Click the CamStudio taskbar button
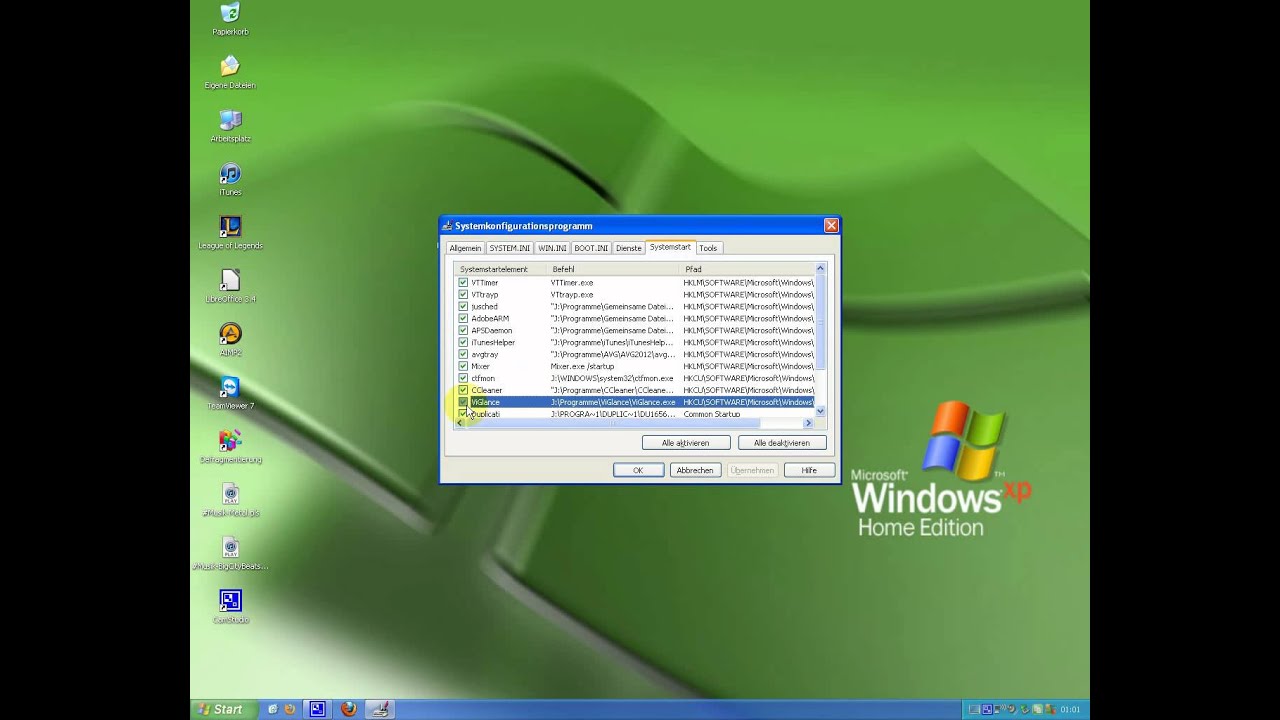 (x=317, y=709)
